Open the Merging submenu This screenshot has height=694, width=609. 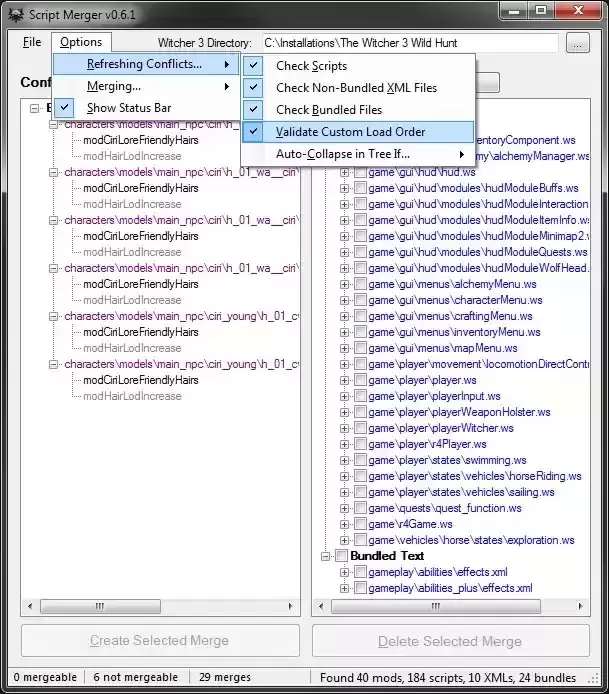pos(114,86)
